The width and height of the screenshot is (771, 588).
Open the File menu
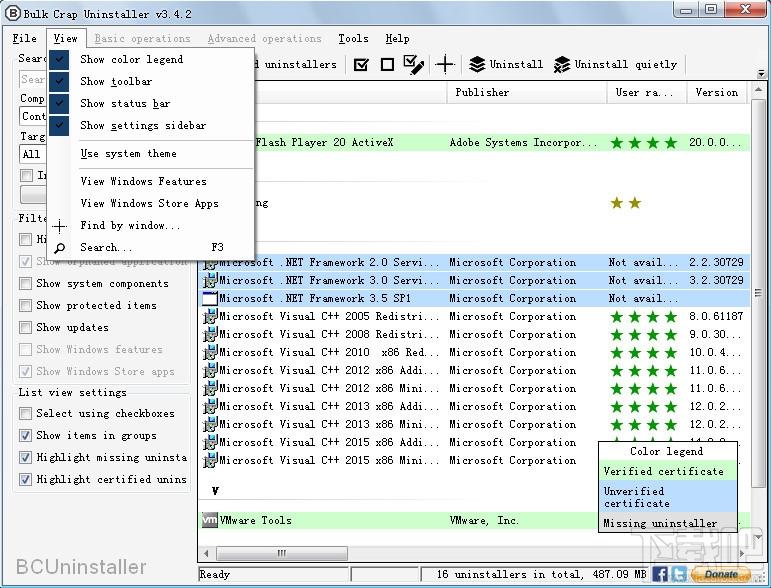point(25,38)
